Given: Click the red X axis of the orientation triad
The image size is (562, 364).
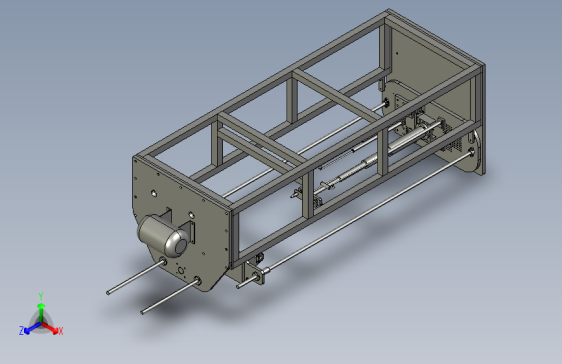Looking at the screenshot, I should [50, 328].
